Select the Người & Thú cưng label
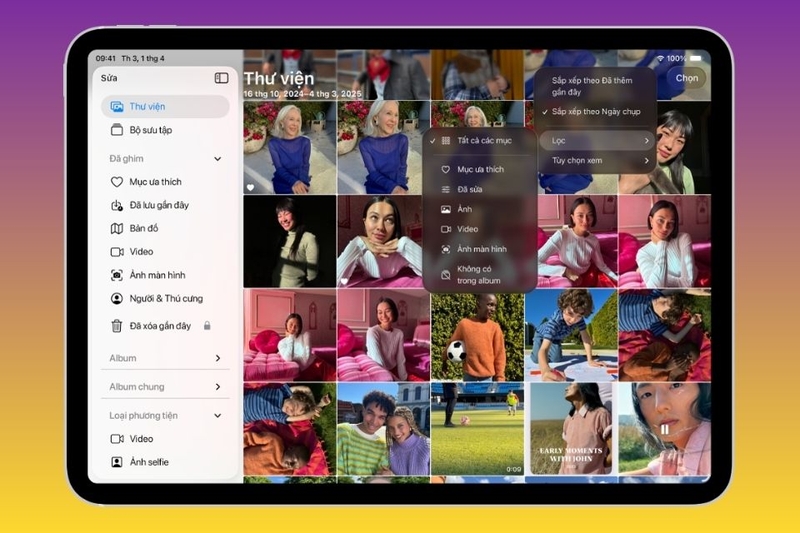Screen dimensions: 800x533 [x=166, y=299]
